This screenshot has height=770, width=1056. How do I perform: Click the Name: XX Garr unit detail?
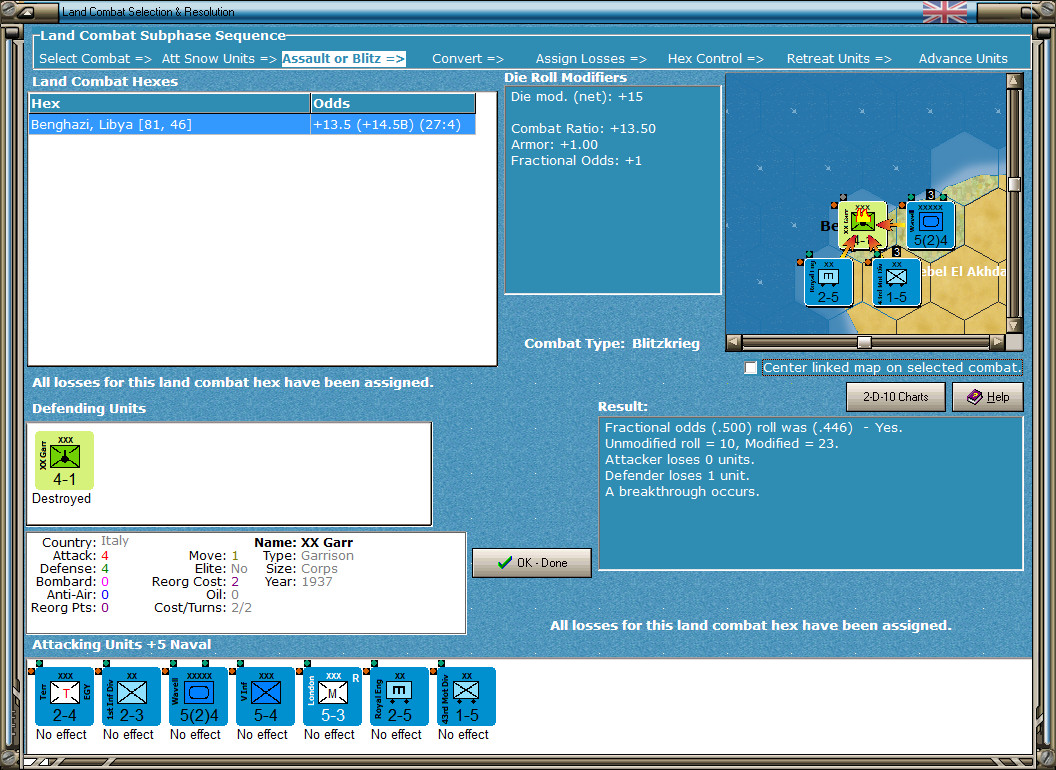[x=304, y=542]
